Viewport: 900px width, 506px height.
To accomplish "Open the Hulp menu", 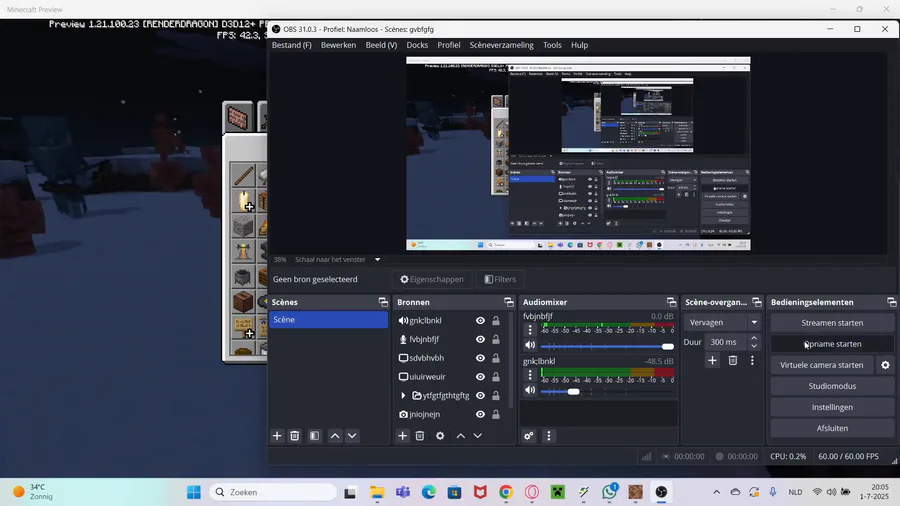I will tap(580, 45).
